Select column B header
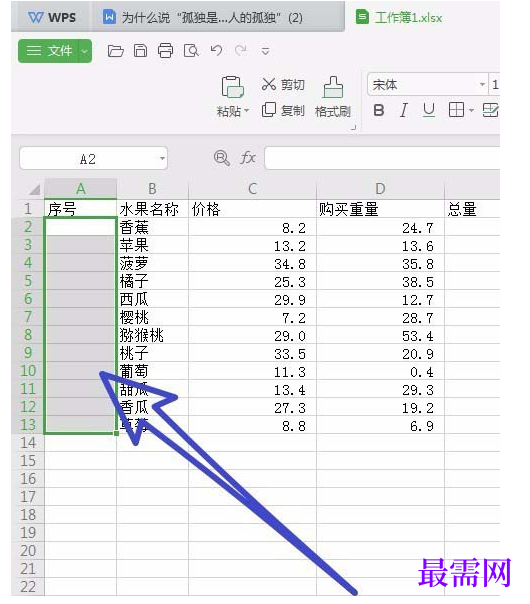530x604 pixels. pyautogui.click(x=153, y=189)
